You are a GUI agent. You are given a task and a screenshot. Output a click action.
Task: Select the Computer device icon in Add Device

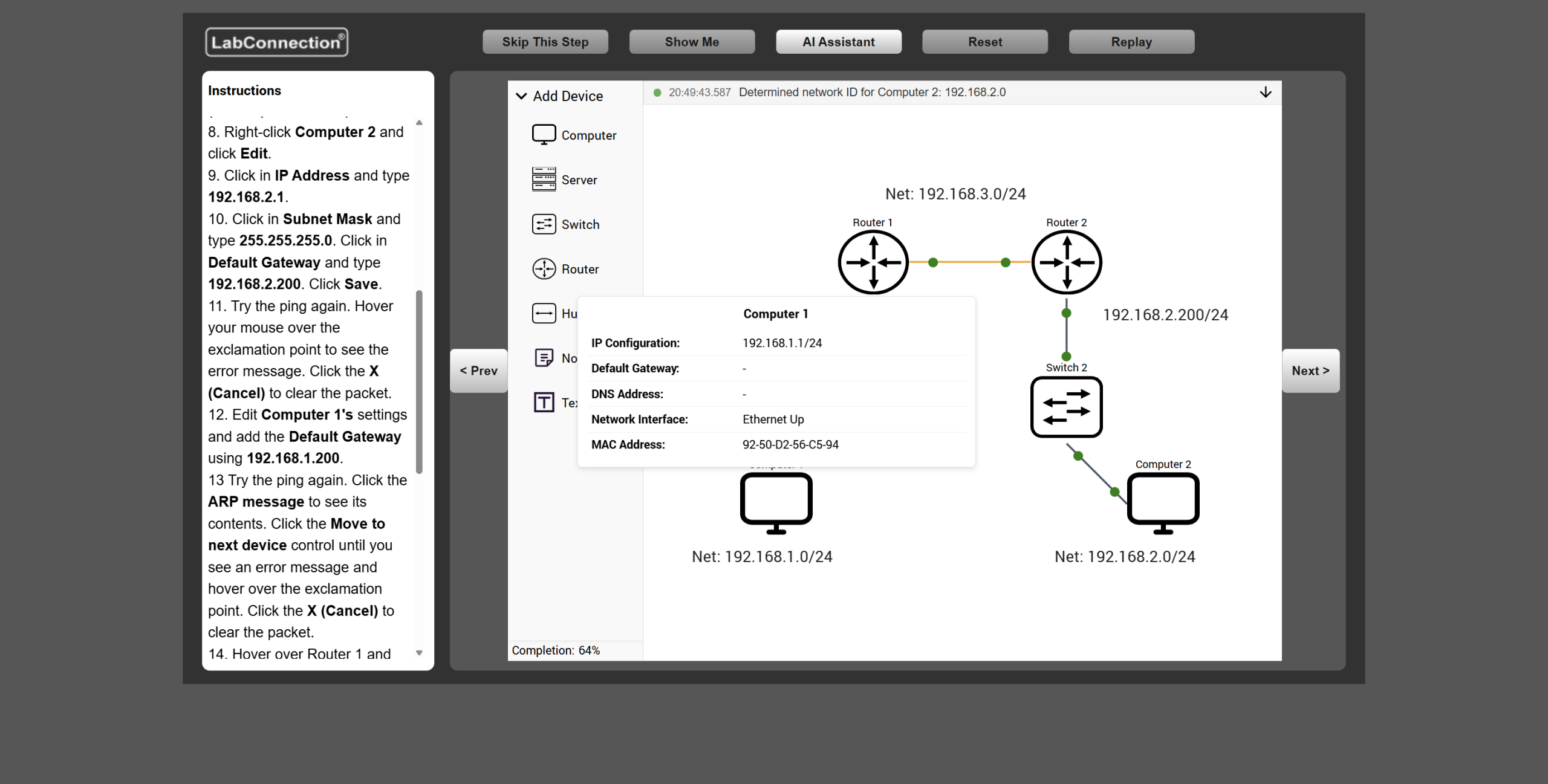[544, 134]
